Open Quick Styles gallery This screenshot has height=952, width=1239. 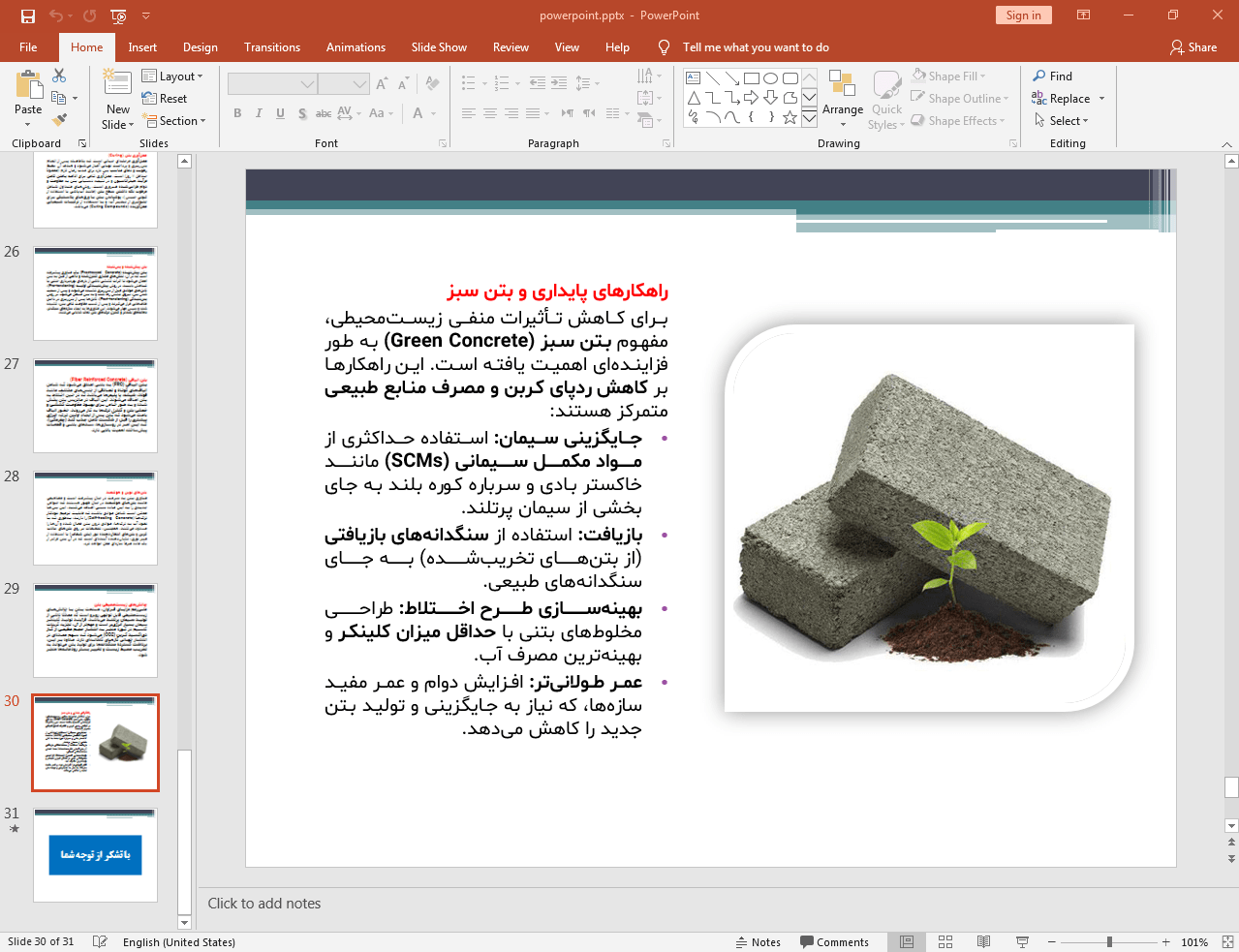pos(886,100)
